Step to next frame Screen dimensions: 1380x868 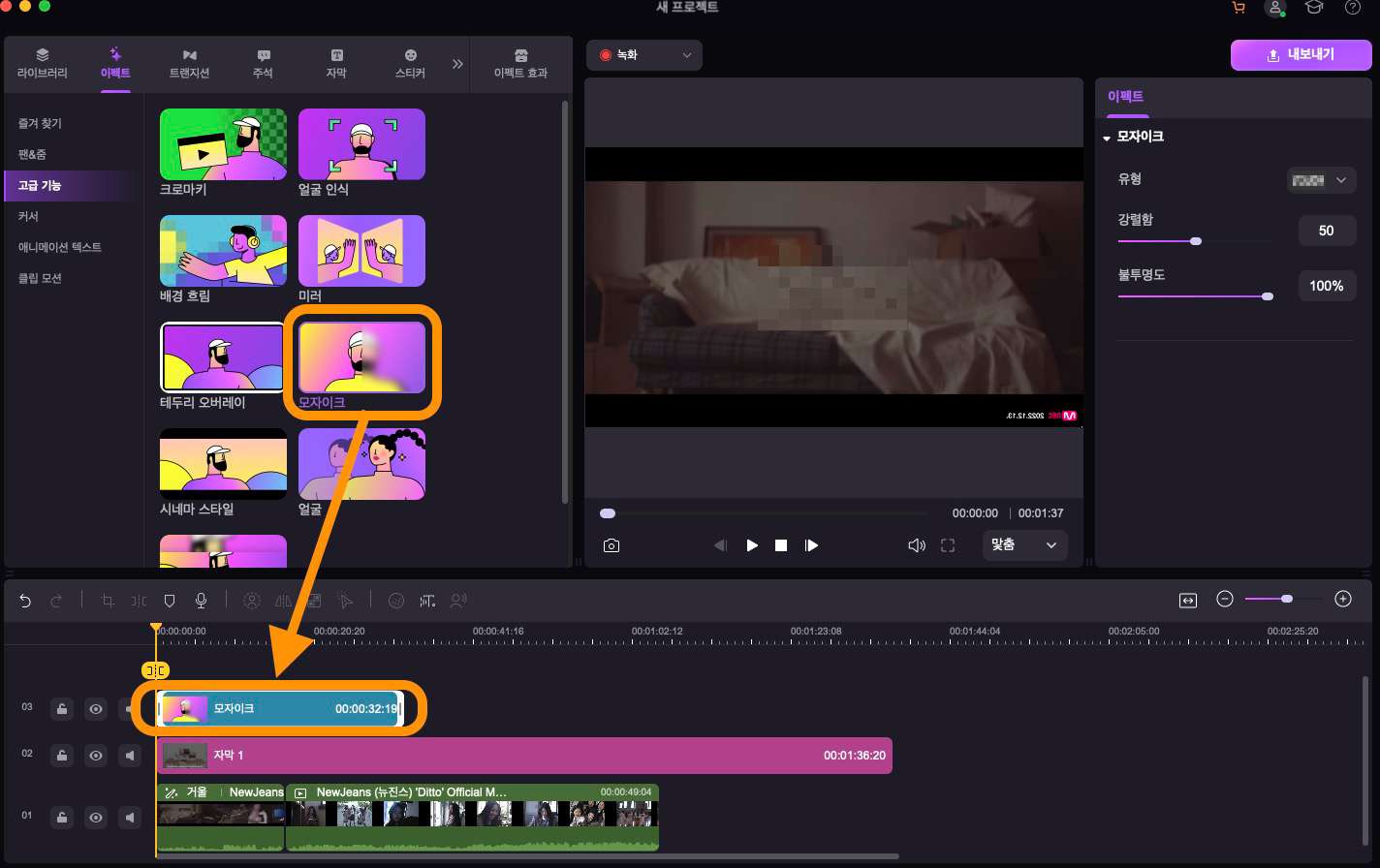pyautogui.click(x=812, y=545)
